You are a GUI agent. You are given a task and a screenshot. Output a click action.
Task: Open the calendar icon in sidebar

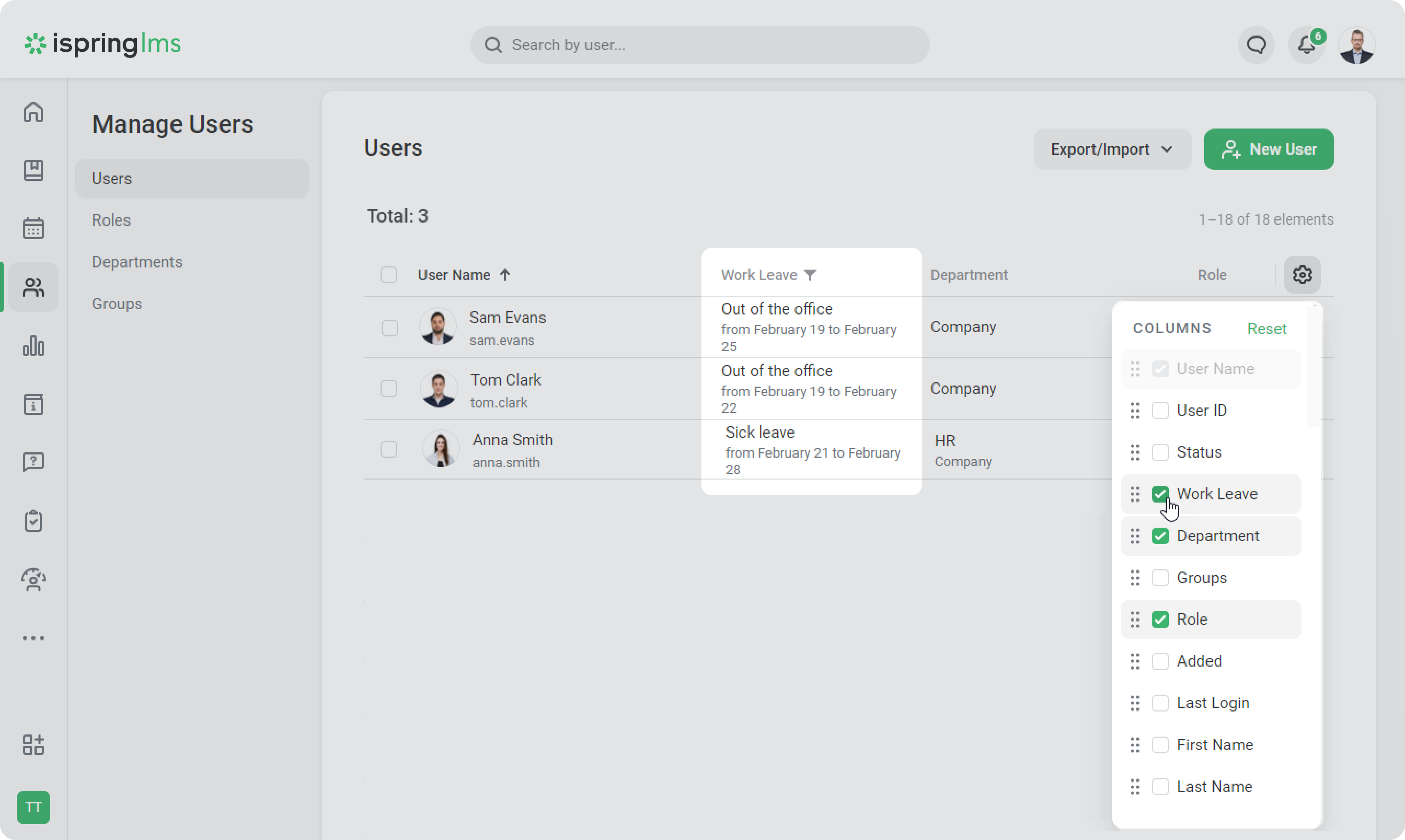click(x=33, y=229)
